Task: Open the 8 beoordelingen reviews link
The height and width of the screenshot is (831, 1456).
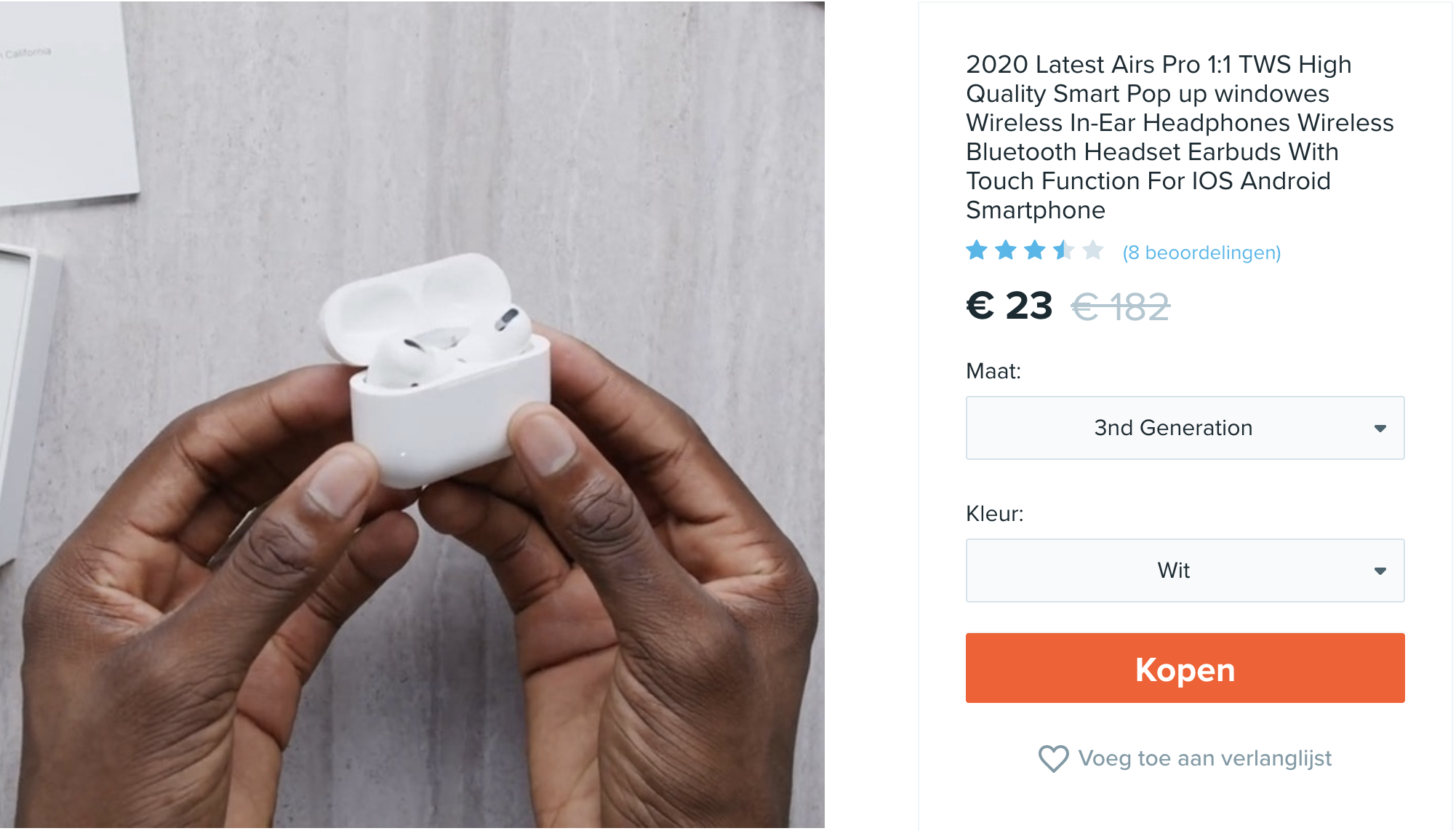Action: [x=1201, y=253]
